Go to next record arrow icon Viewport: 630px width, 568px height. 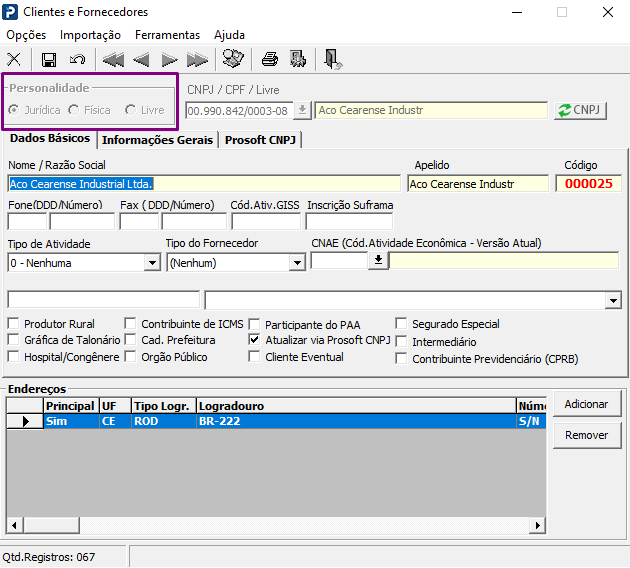pyautogui.click(x=169, y=60)
